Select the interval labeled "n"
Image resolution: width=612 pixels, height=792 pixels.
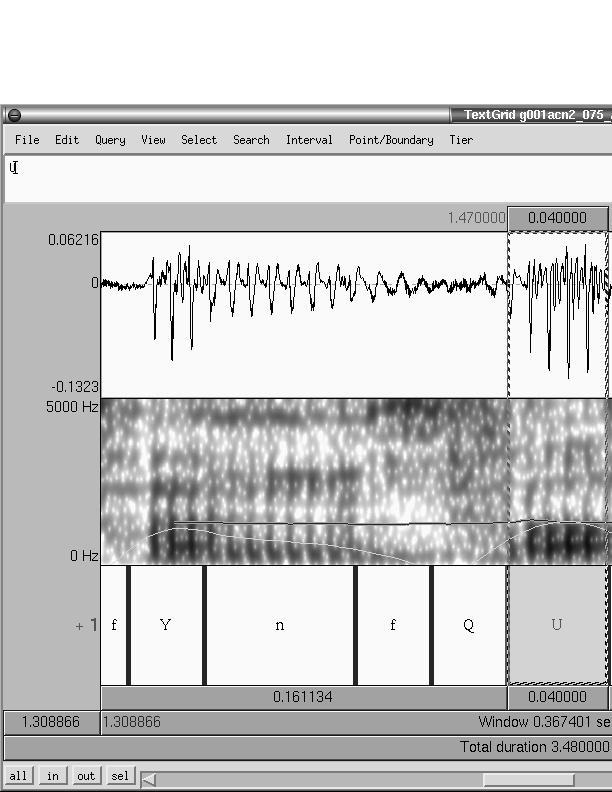pos(280,625)
